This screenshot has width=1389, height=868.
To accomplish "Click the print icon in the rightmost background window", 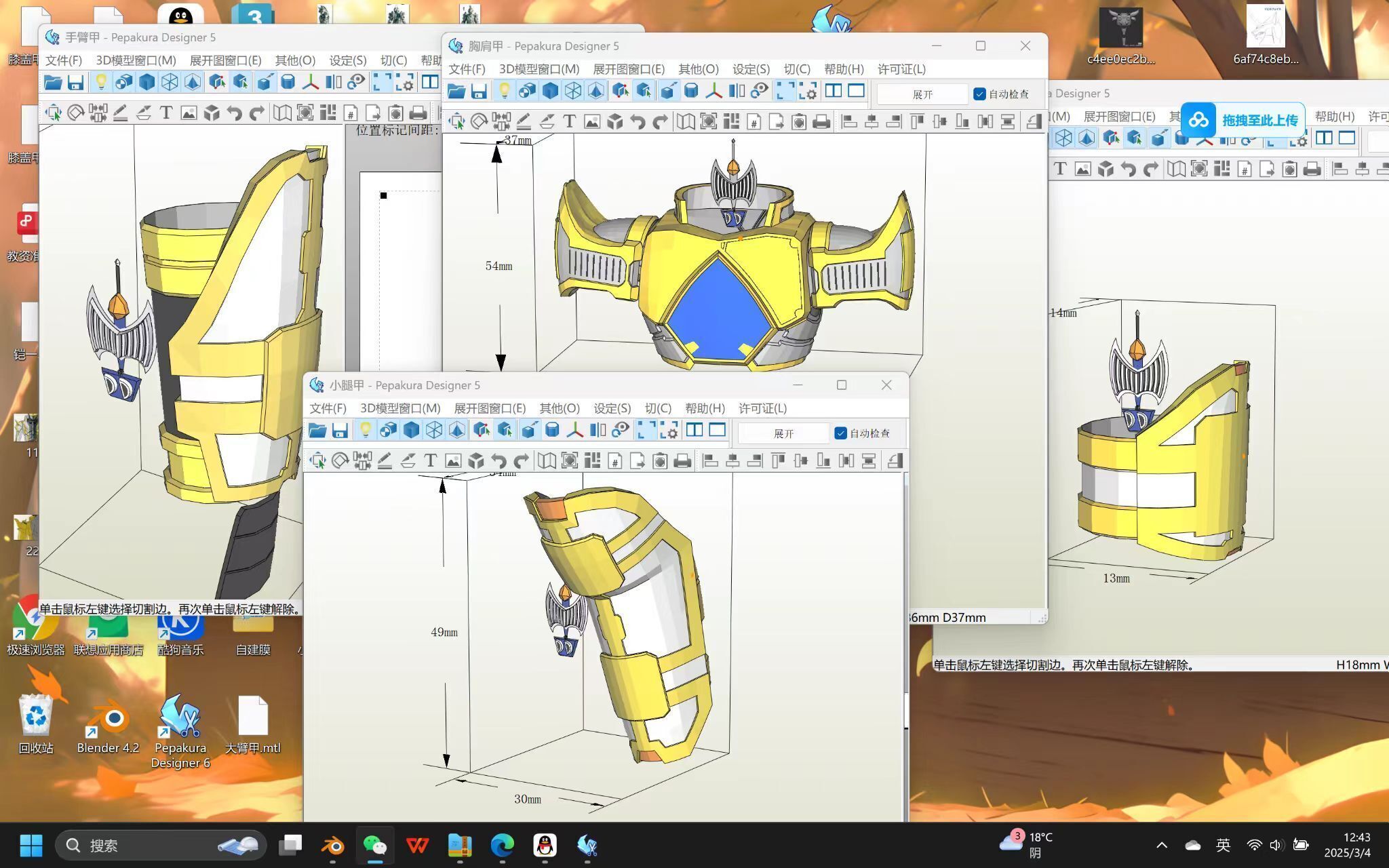I will [x=1312, y=170].
